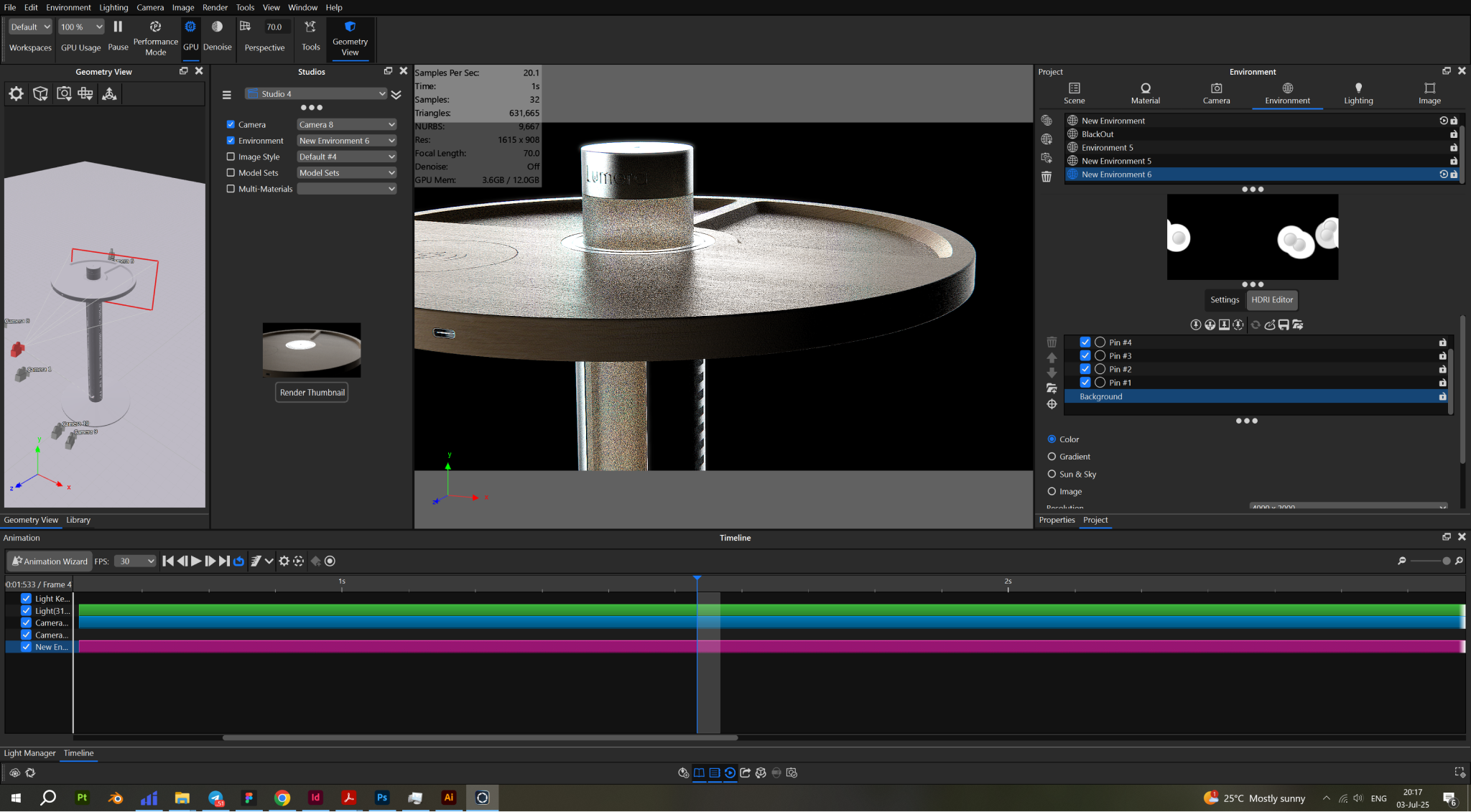Screen dimensions: 1471x812
Task: Uncheck Pin #3 in HDRI Editor
Action: 1085,356
